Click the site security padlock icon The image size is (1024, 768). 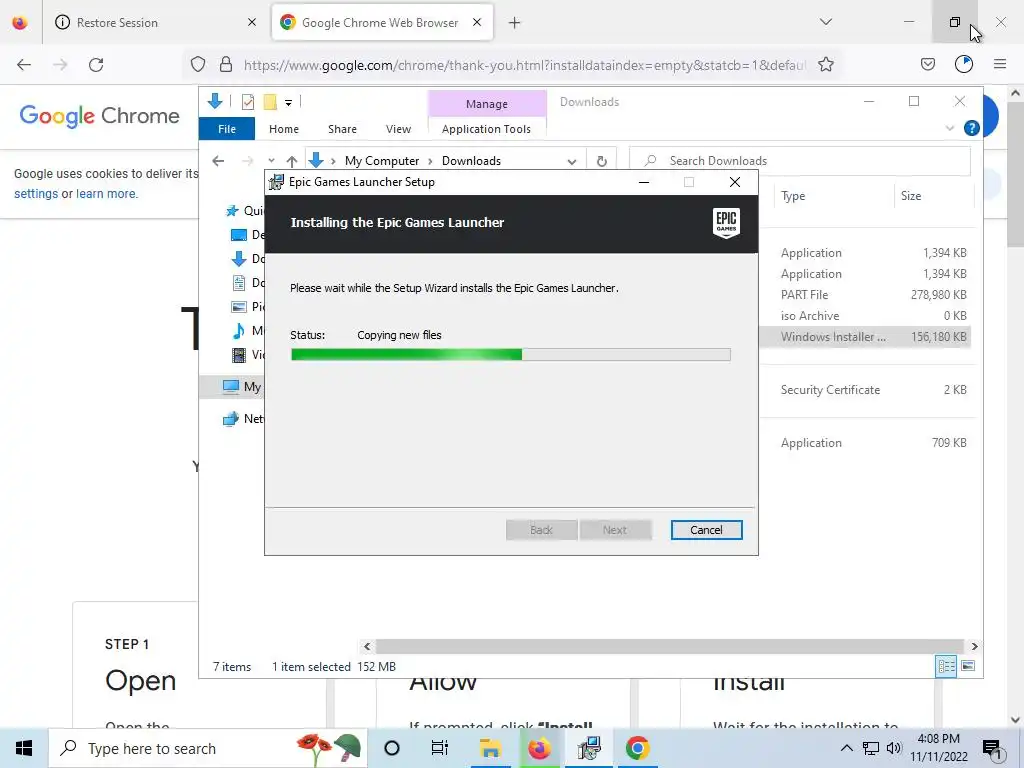pyautogui.click(x=226, y=64)
